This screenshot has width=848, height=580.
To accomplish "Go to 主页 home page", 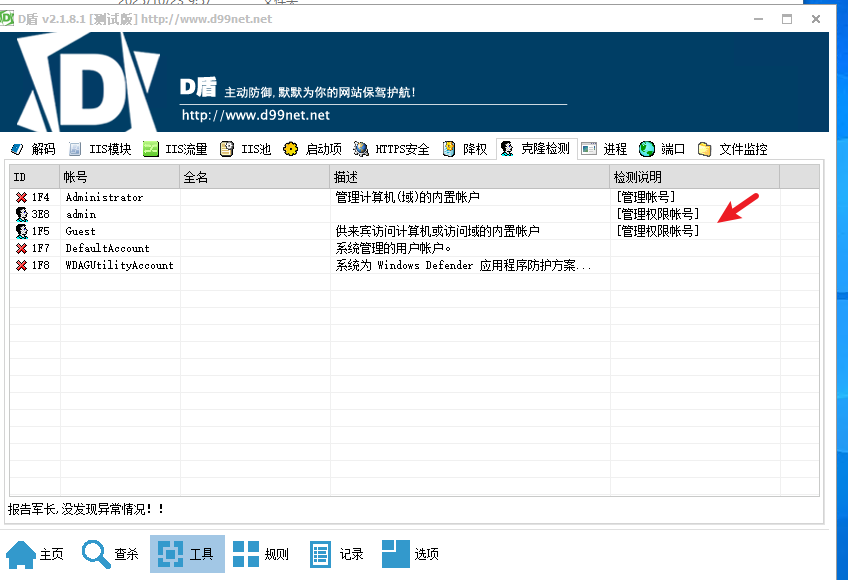I will [x=35, y=554].
